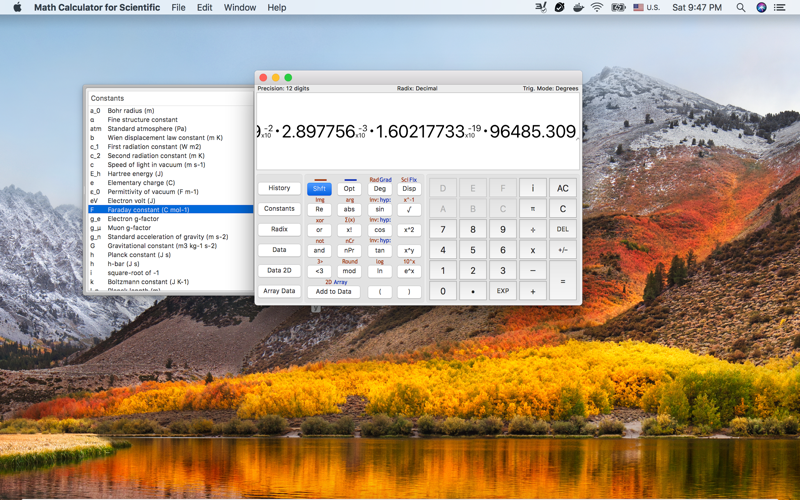Click the calculator expression display field
This screenshot has width=800, height=500.
[x=418, y=131]
